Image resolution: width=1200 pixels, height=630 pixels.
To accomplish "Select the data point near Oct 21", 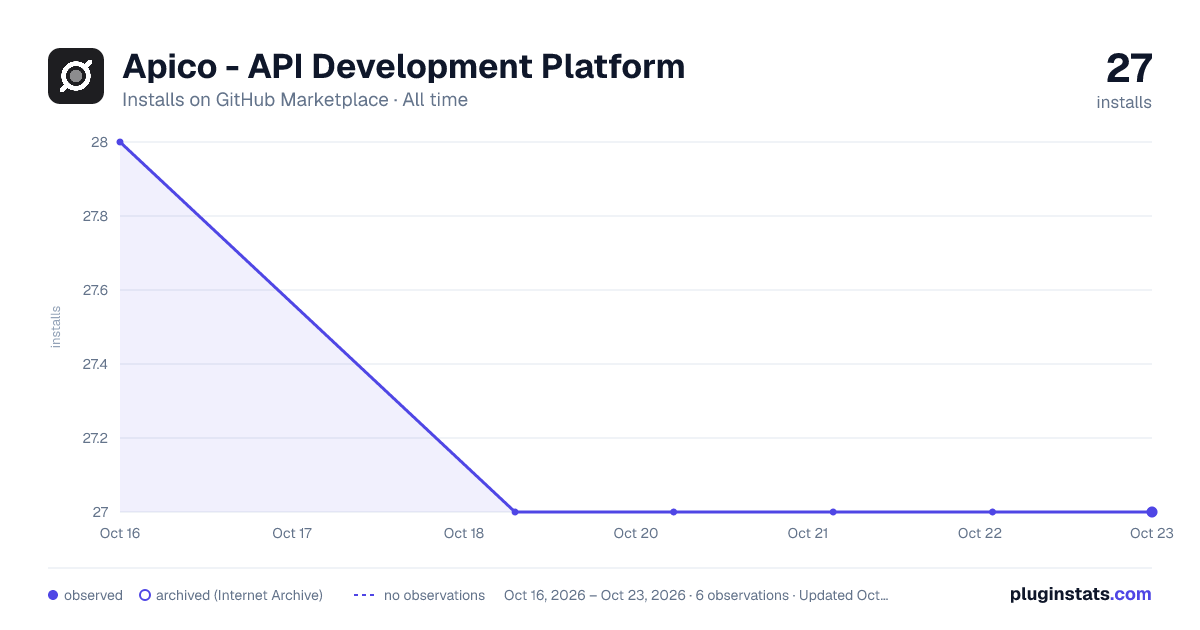I will pos(833,512).
